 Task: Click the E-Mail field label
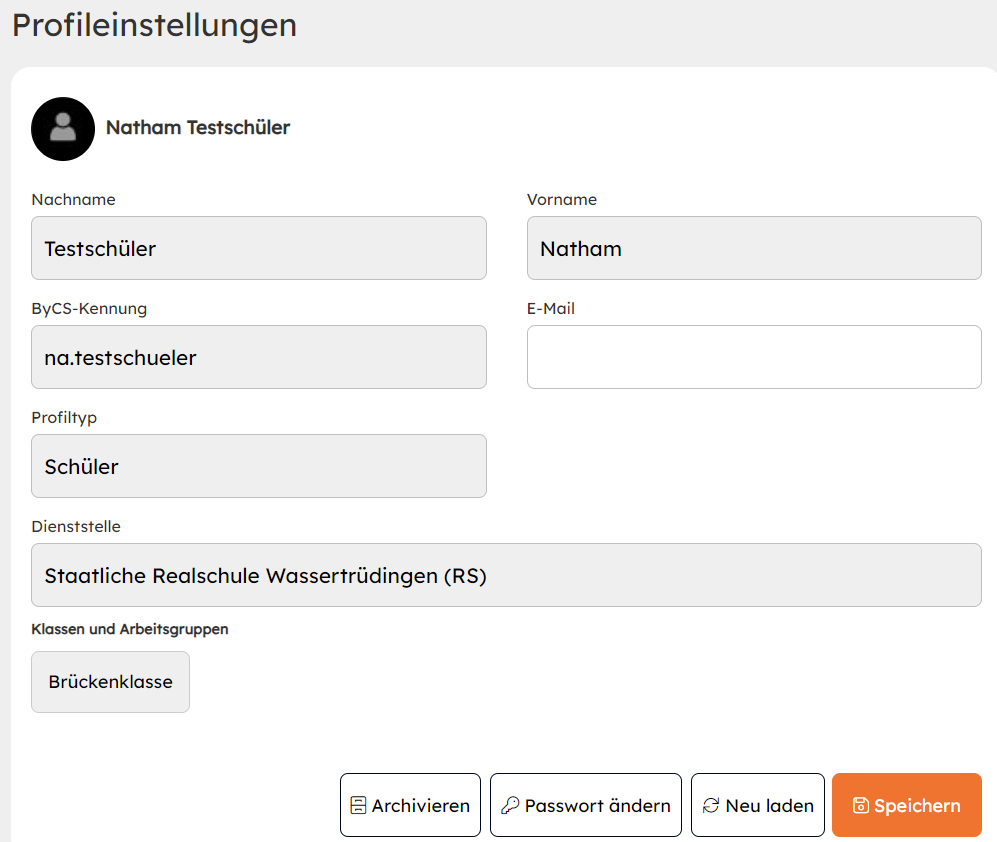550,309
